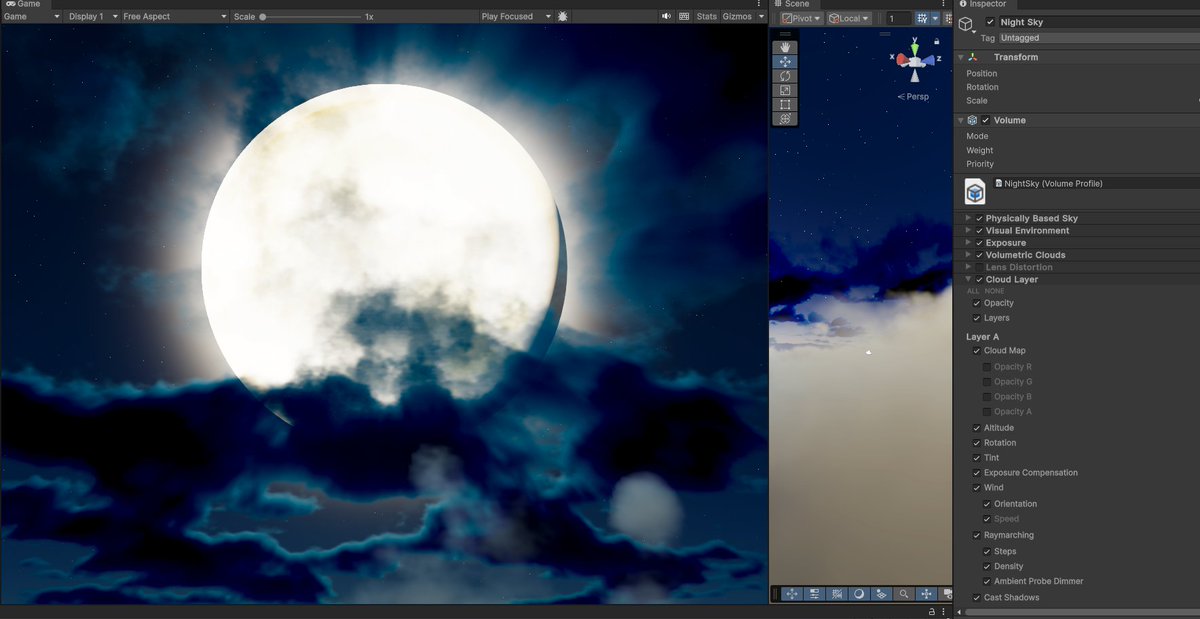Click the sliders icon in bottom Scene overlay
The width and height of the screenshot is (1200, 619).
[x=814, y=594]
